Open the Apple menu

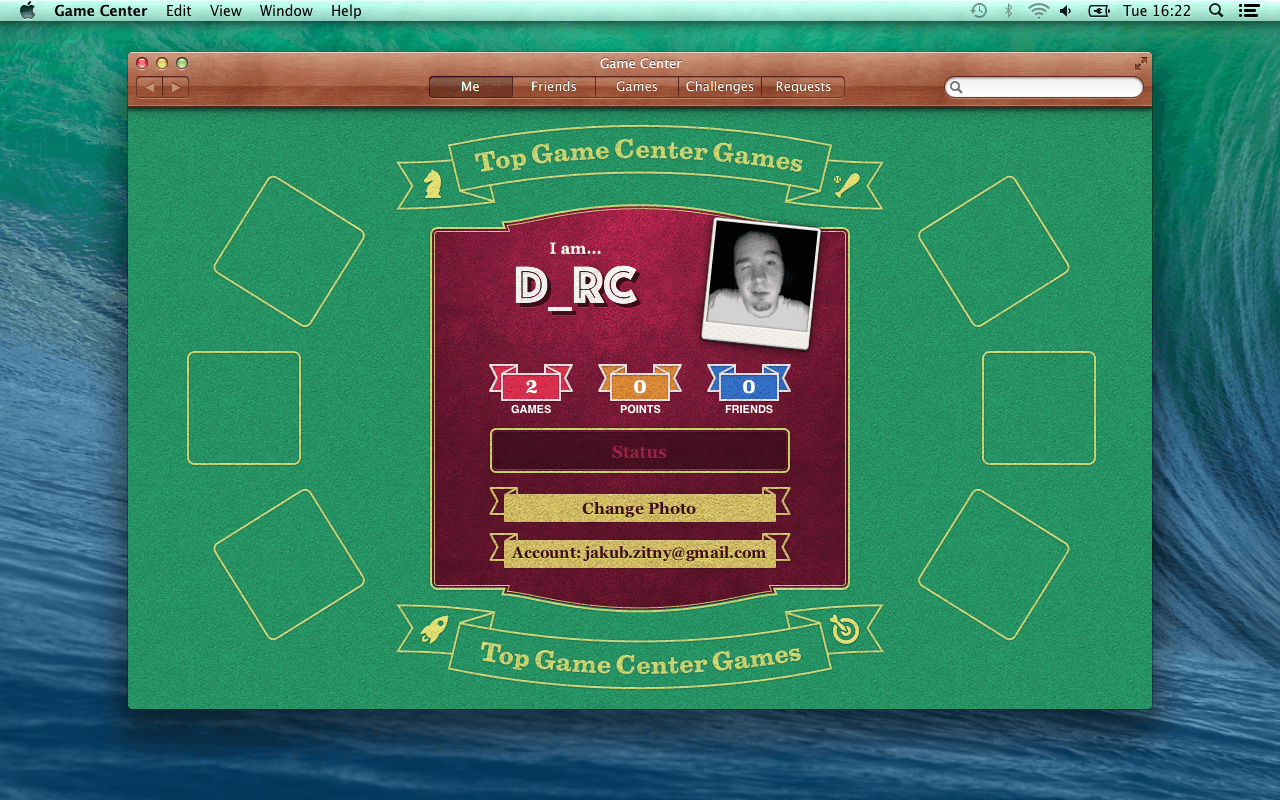pos(27,11)
